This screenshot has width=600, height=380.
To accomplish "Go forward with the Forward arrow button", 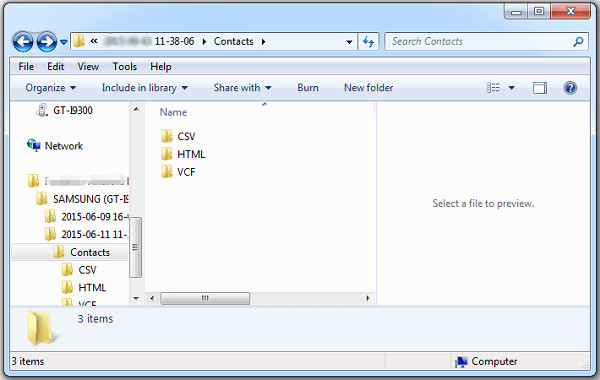I will click(47, 41).
